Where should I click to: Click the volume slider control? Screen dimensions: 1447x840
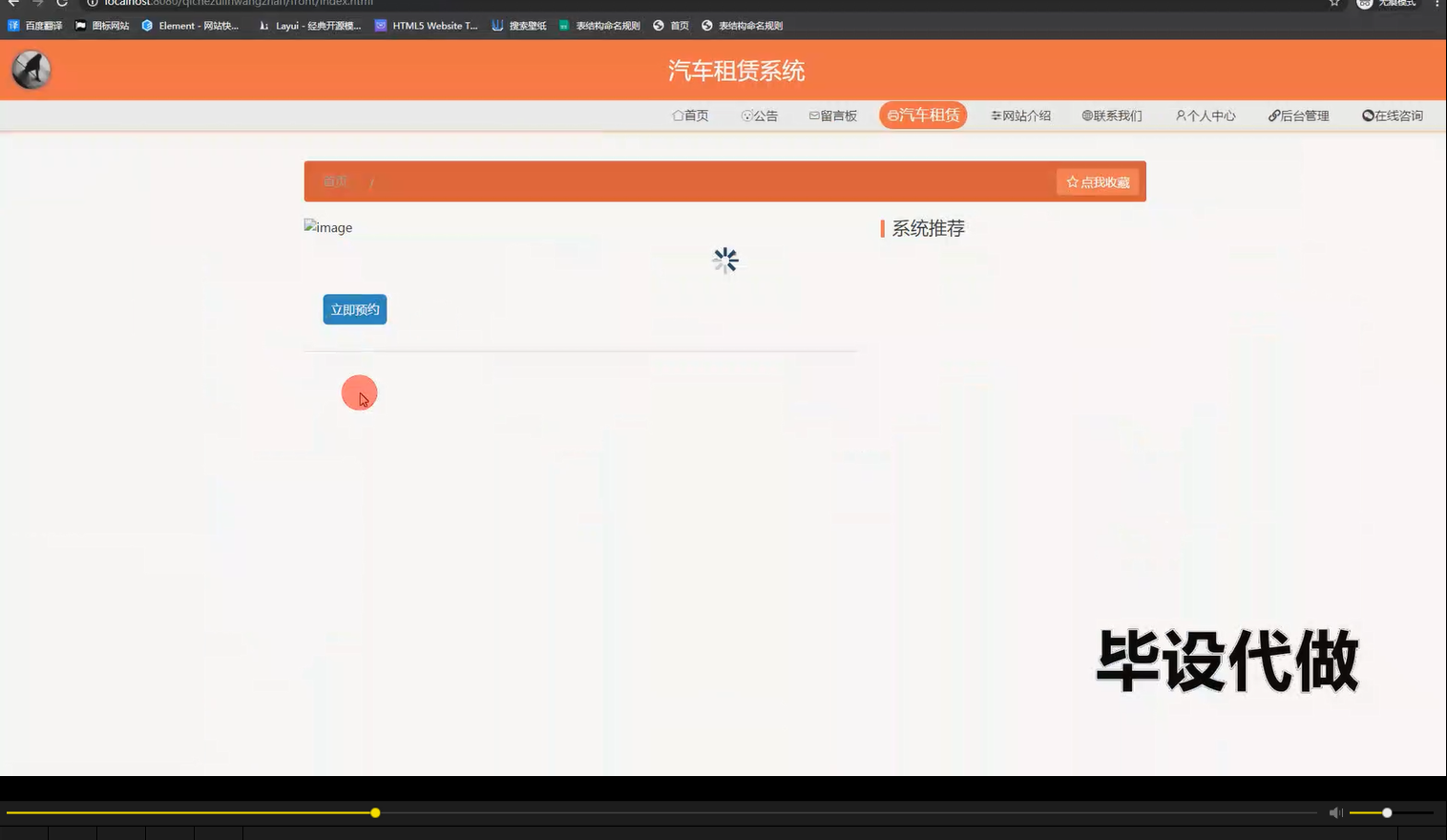point(1385,812)
